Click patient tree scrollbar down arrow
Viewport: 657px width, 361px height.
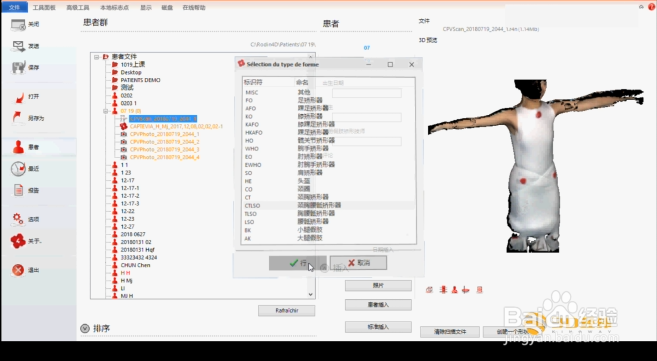tap(310, 294)
